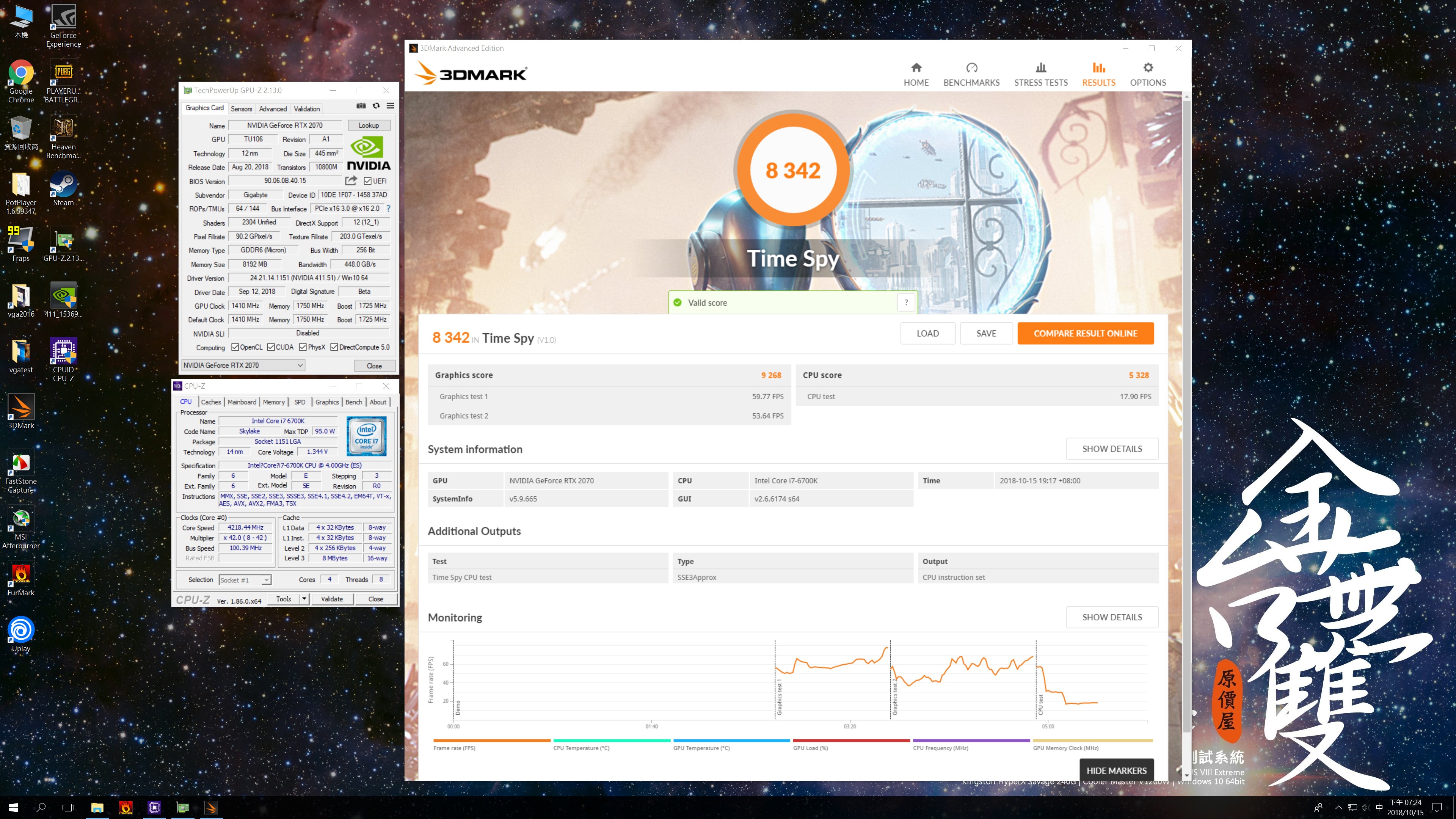Viewport: 1456px width, 819px height.
Task: Go to BENCHMARKS in 3DMark
Action: point(971,75)
